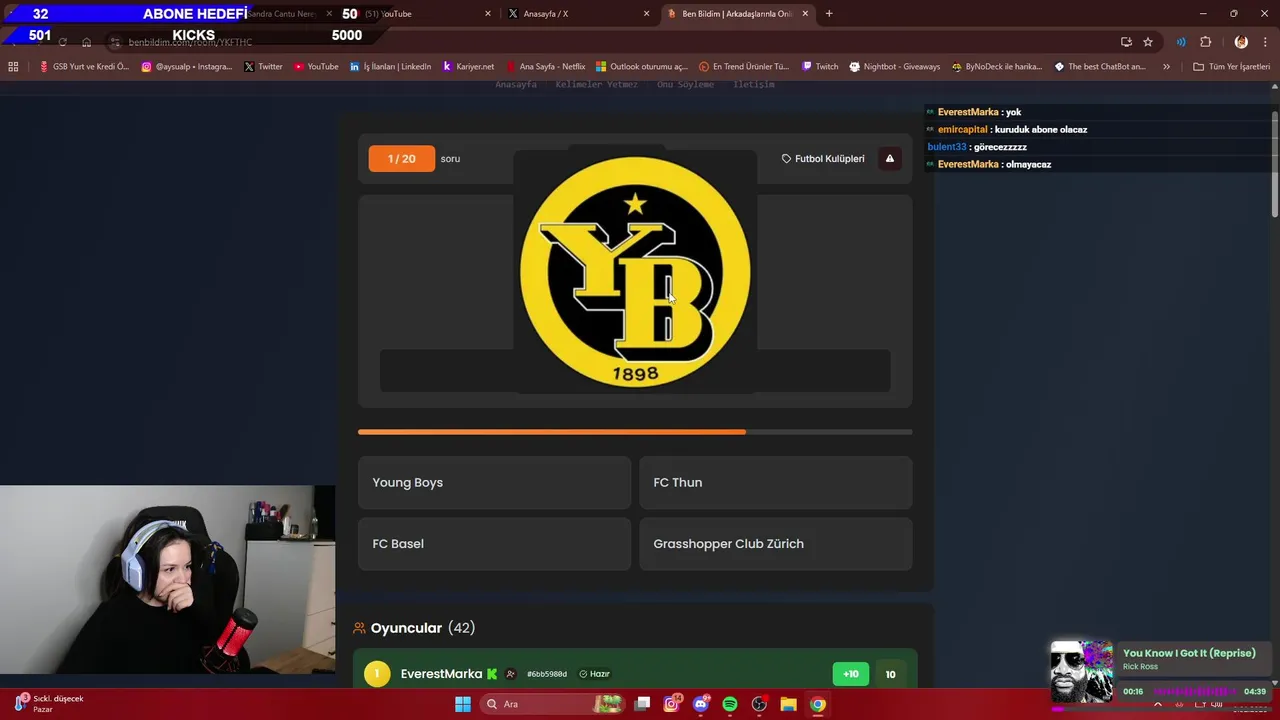This screenshot has height=720, width=1280.
Task: Open Spotify from the taskbar
Action: pyautogui.click(x=730, y=704)
